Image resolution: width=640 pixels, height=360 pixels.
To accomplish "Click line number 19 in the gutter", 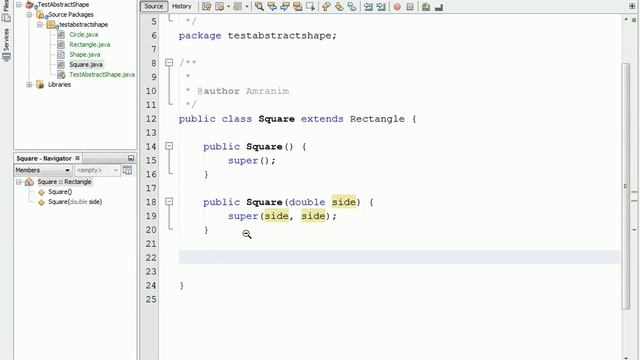I will [x=151, y=216].
